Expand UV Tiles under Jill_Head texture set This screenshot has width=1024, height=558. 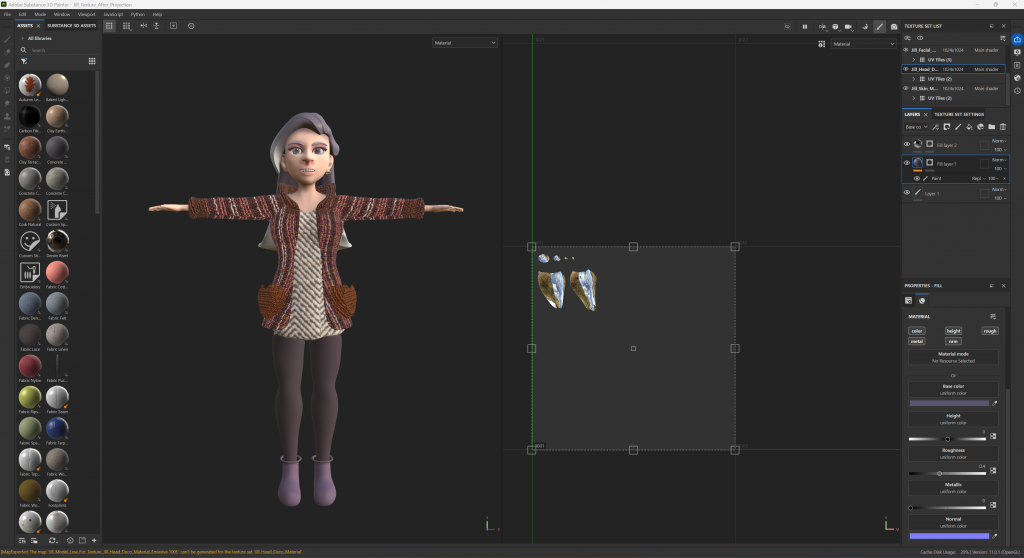(x=914, y=79)
